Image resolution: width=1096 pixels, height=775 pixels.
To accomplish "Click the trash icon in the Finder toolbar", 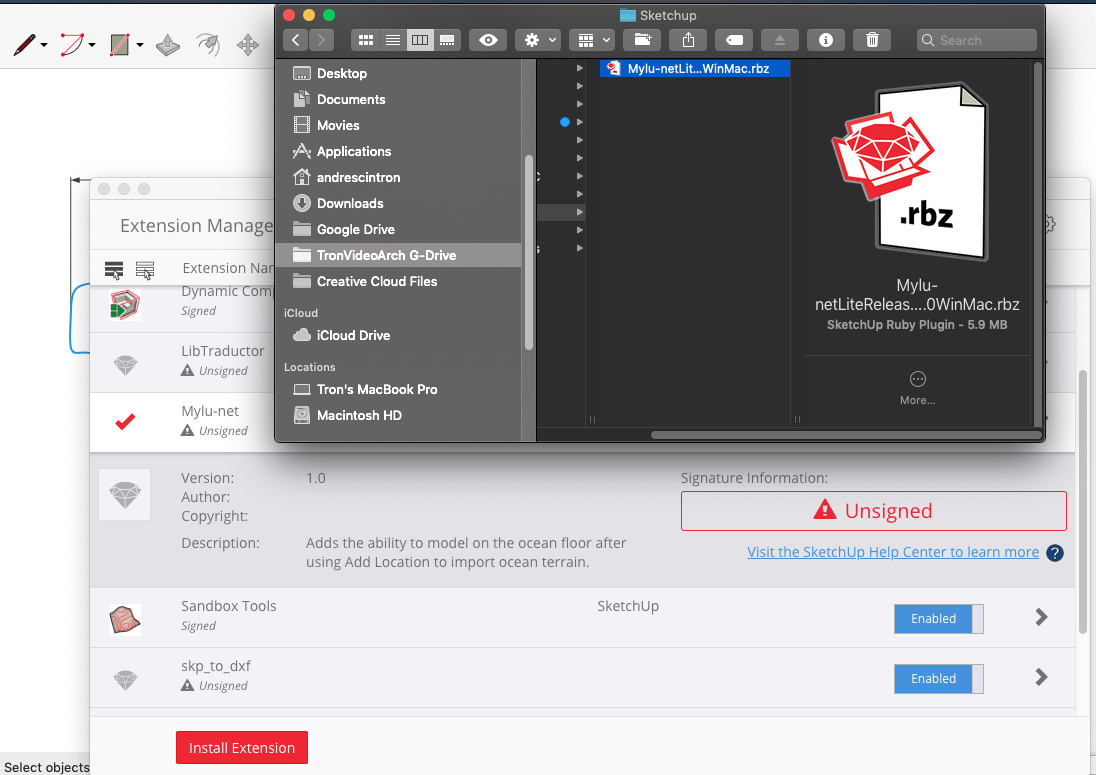I will coord(871,40).
